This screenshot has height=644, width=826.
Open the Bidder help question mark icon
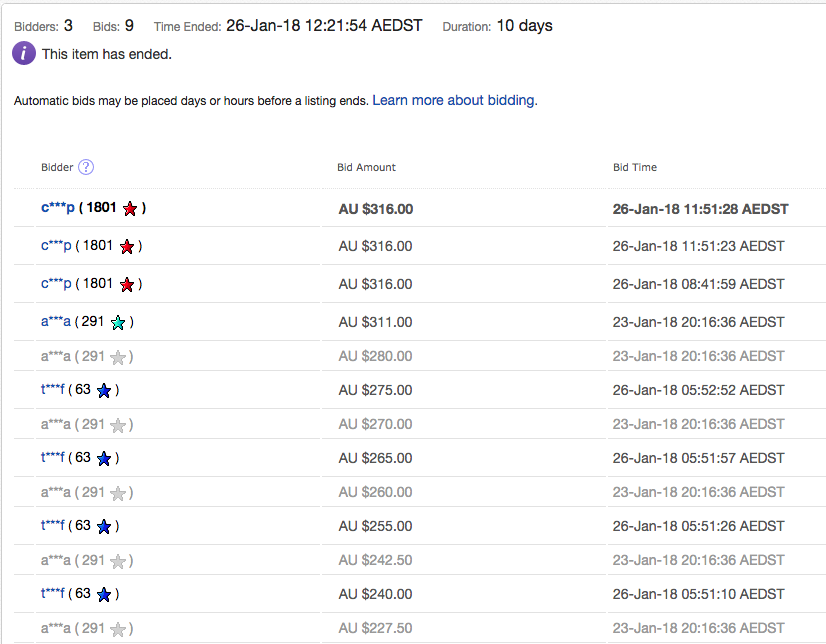[86, 167]
